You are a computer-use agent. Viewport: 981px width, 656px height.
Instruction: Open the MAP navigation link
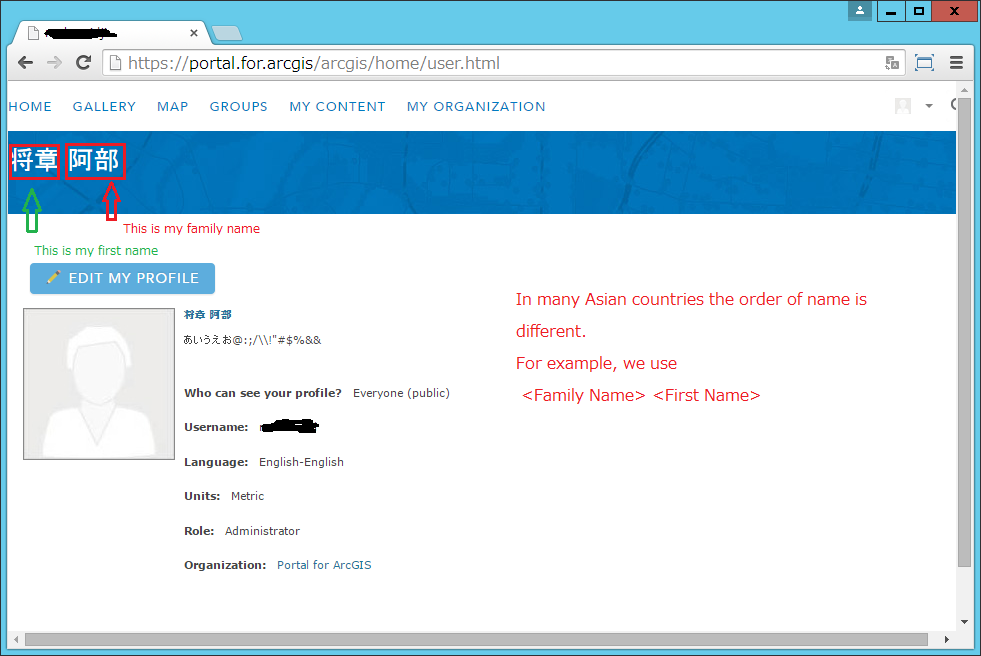point(173,106)
